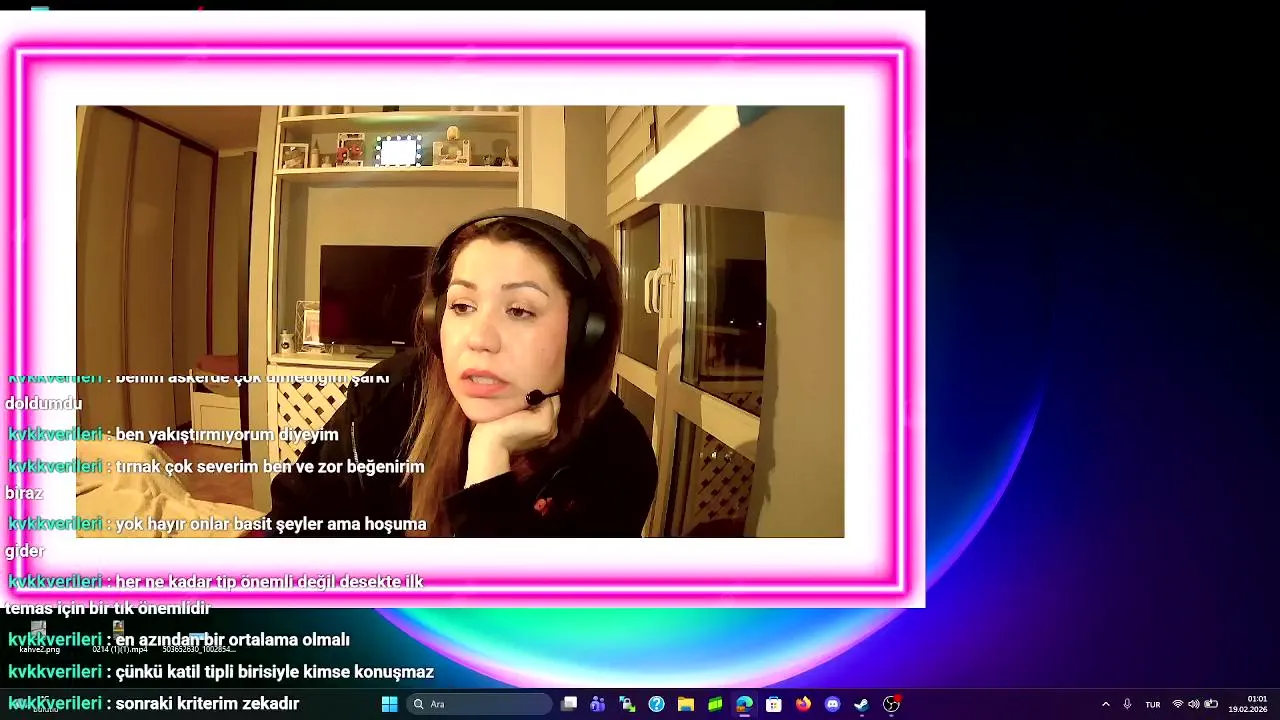Click the Ara search box in taskbar
The width and height of the screenshot is (1280, 720).
point(479,704)
